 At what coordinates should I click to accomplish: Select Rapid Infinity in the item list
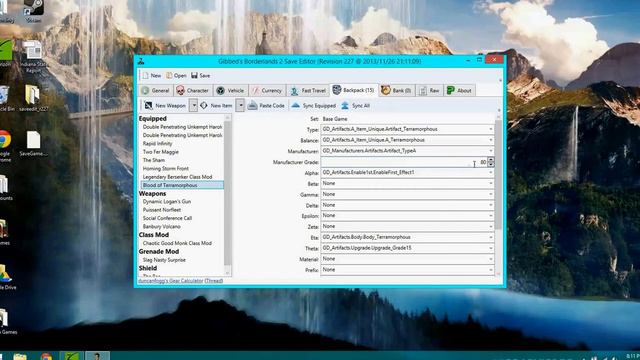[157, 144]
